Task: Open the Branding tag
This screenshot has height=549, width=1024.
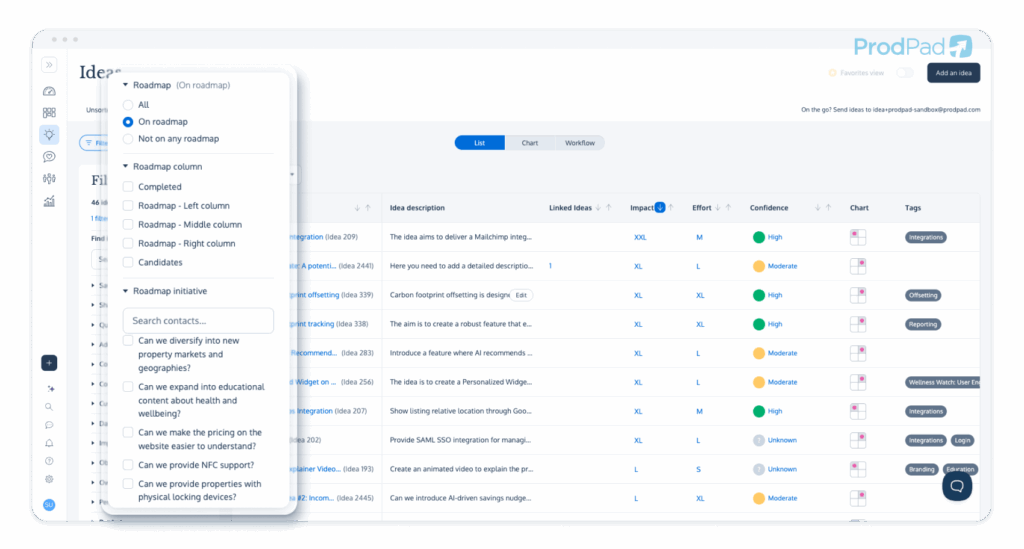Action: coord(921,469)
